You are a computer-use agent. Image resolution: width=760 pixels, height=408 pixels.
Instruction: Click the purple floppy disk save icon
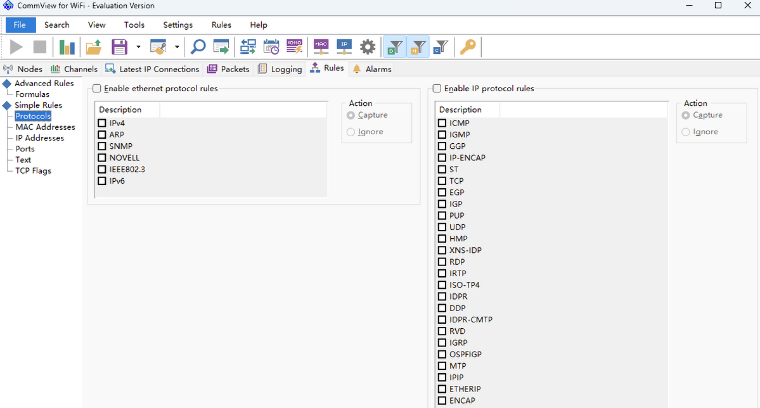(120, 47)
